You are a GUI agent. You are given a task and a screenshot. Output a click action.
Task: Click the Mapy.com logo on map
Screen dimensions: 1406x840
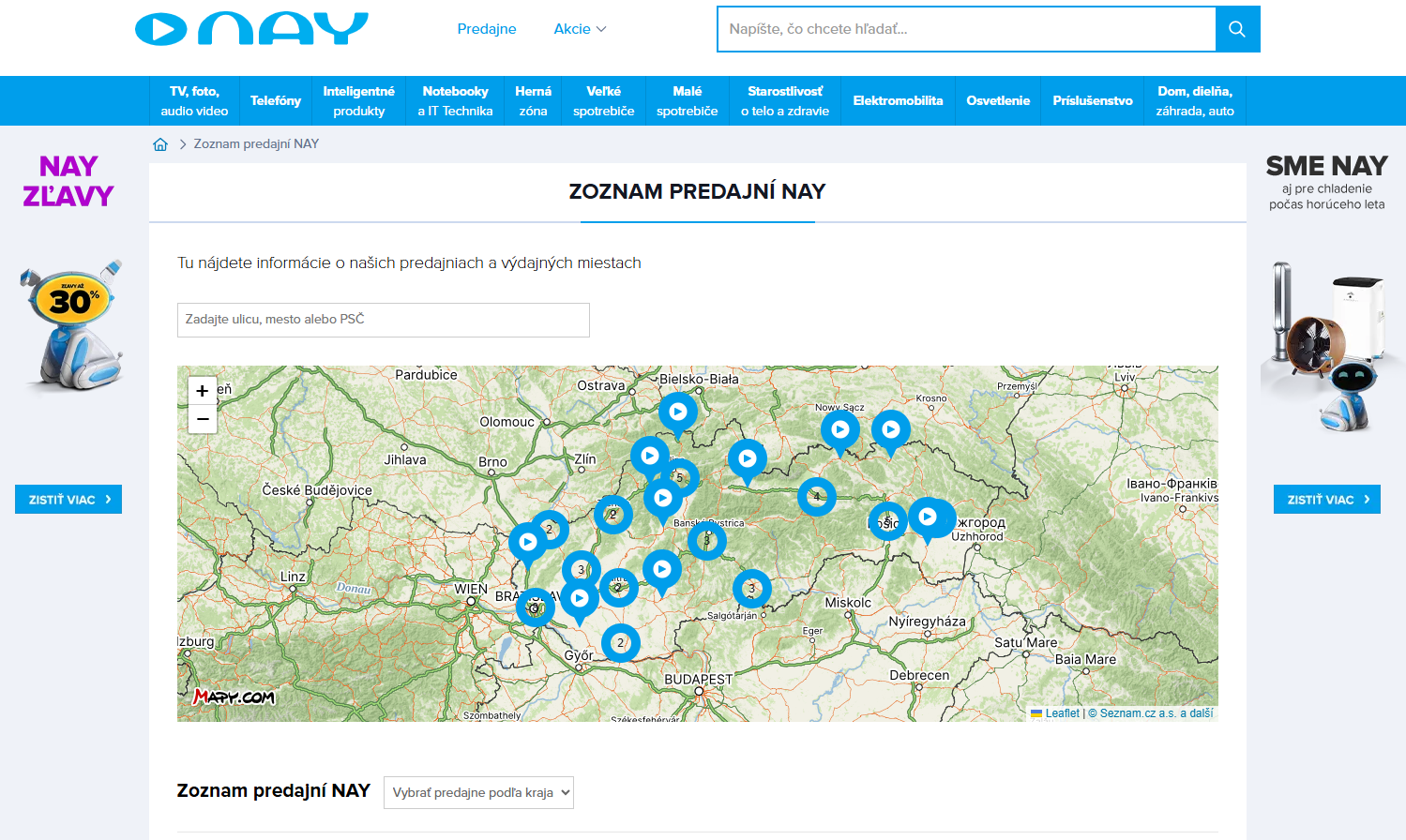(234, 697)
